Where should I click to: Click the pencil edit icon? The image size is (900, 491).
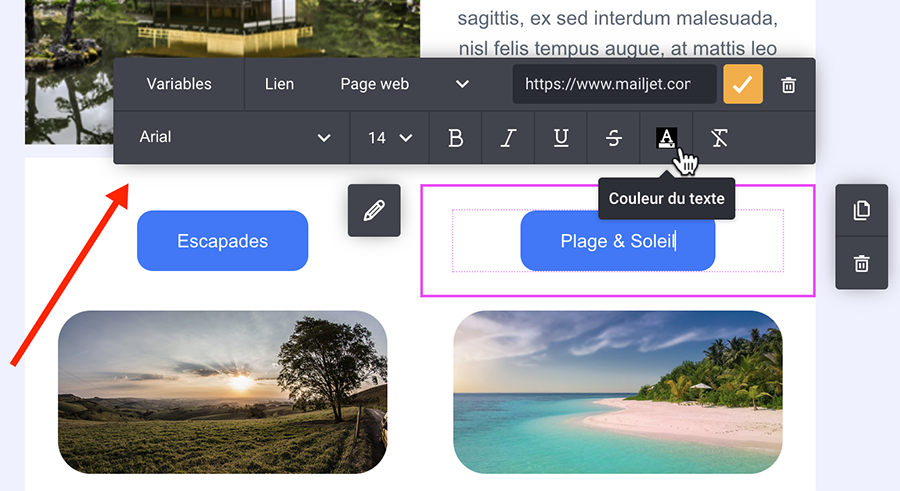(374, 211)
